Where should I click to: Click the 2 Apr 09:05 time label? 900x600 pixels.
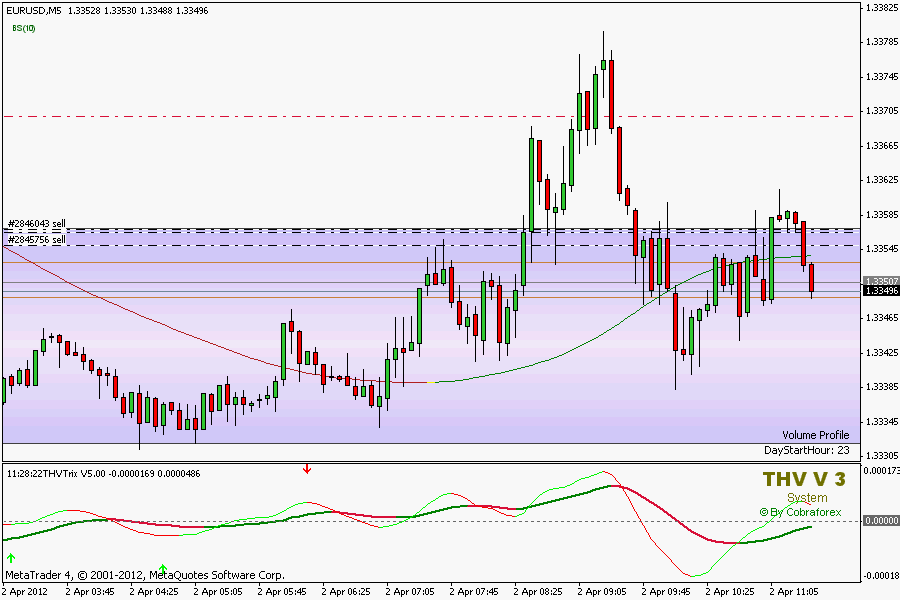pos(603,591)
